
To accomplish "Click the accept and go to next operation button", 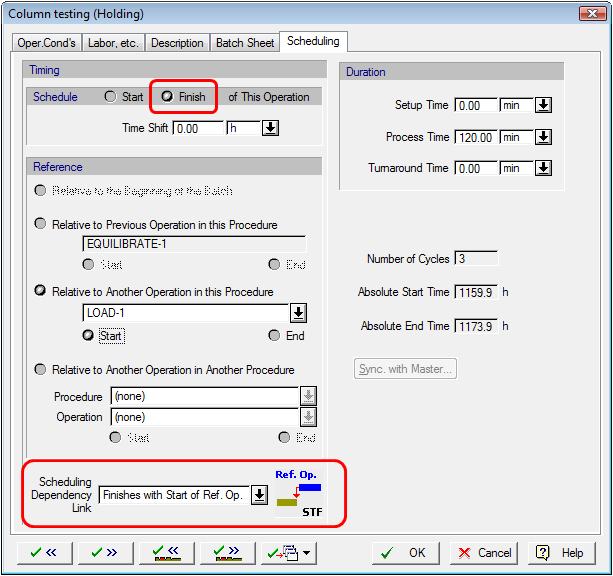I will coord(100,552).
